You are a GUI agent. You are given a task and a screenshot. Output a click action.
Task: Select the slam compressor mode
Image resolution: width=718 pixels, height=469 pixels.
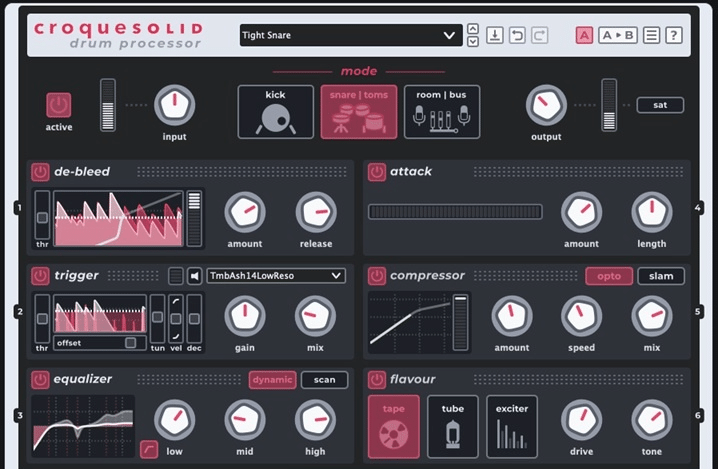click(661, 276)
